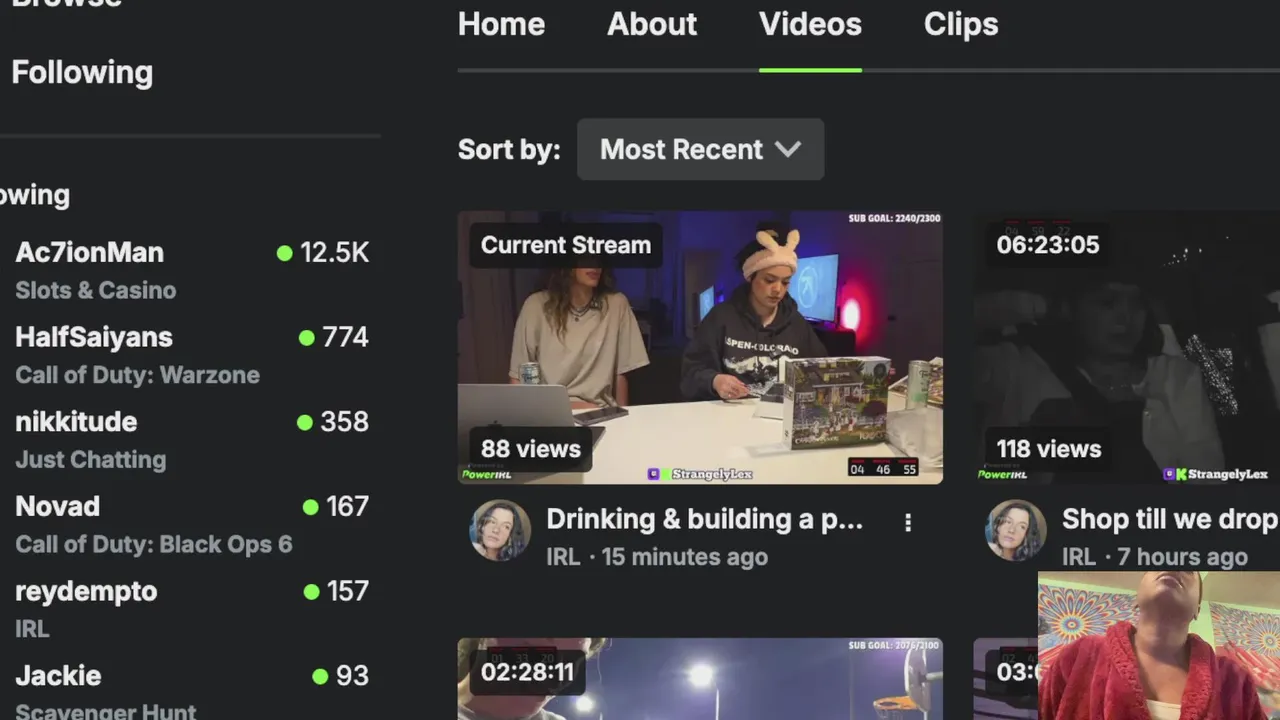The width and height of the screenshot is (1280, 720).
Task: Open the Home tab
Action: (501, 24)
